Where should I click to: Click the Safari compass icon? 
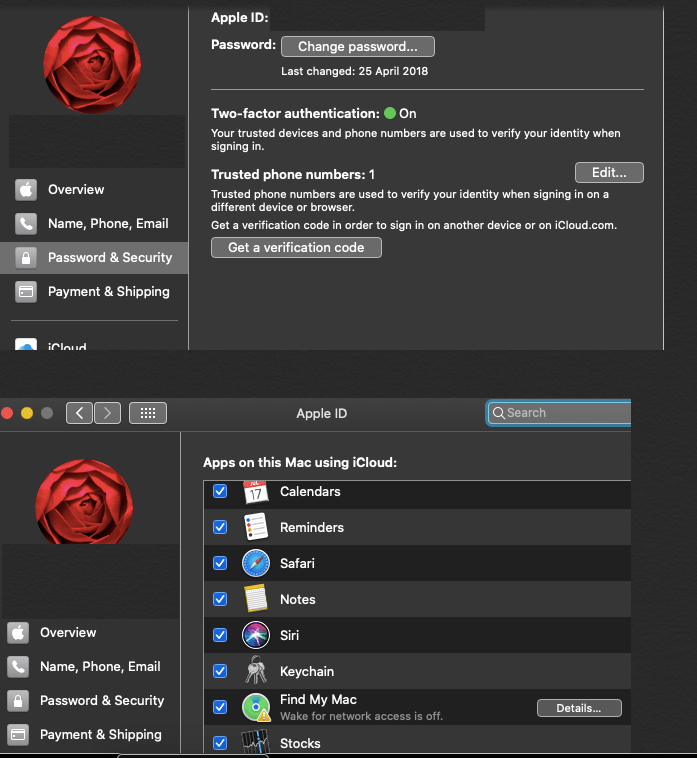point(256,563)
